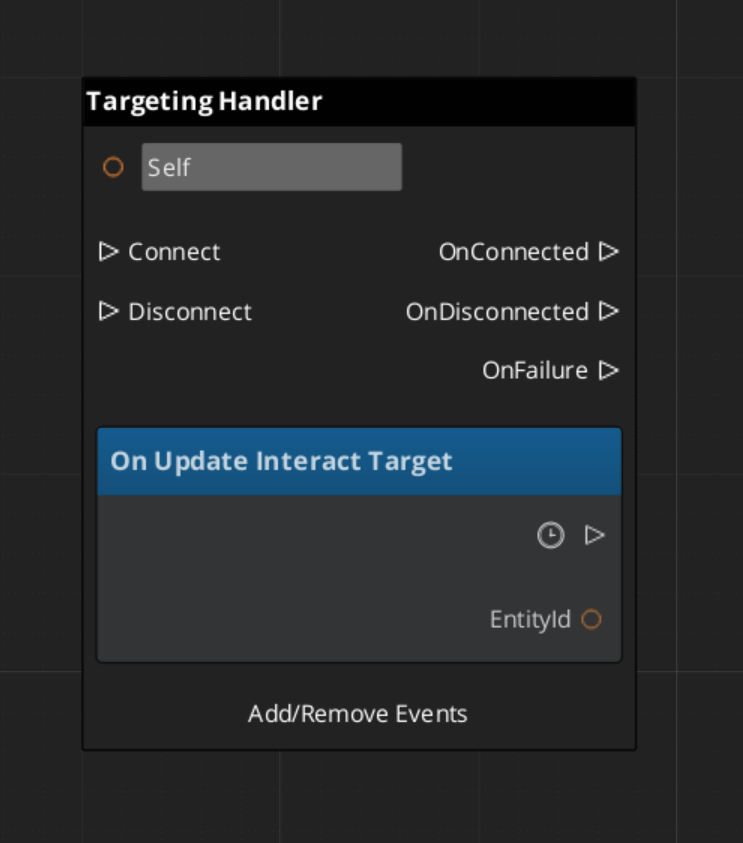Click the OnConnected slot label
743x843 pixels.
click(513, 252)
